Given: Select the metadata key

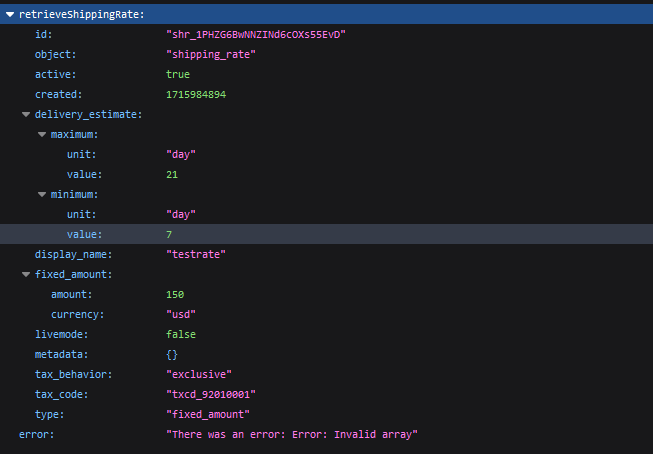Looking at the screenshot, I should click(61, 354).
